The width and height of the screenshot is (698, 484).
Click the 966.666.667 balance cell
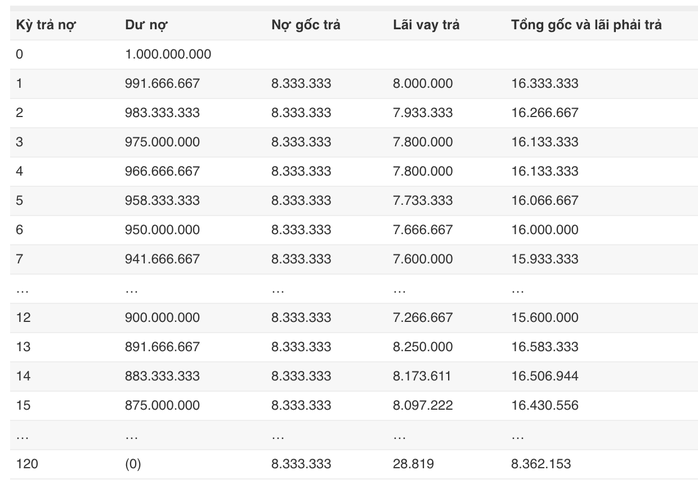click(x=162, y=171)
